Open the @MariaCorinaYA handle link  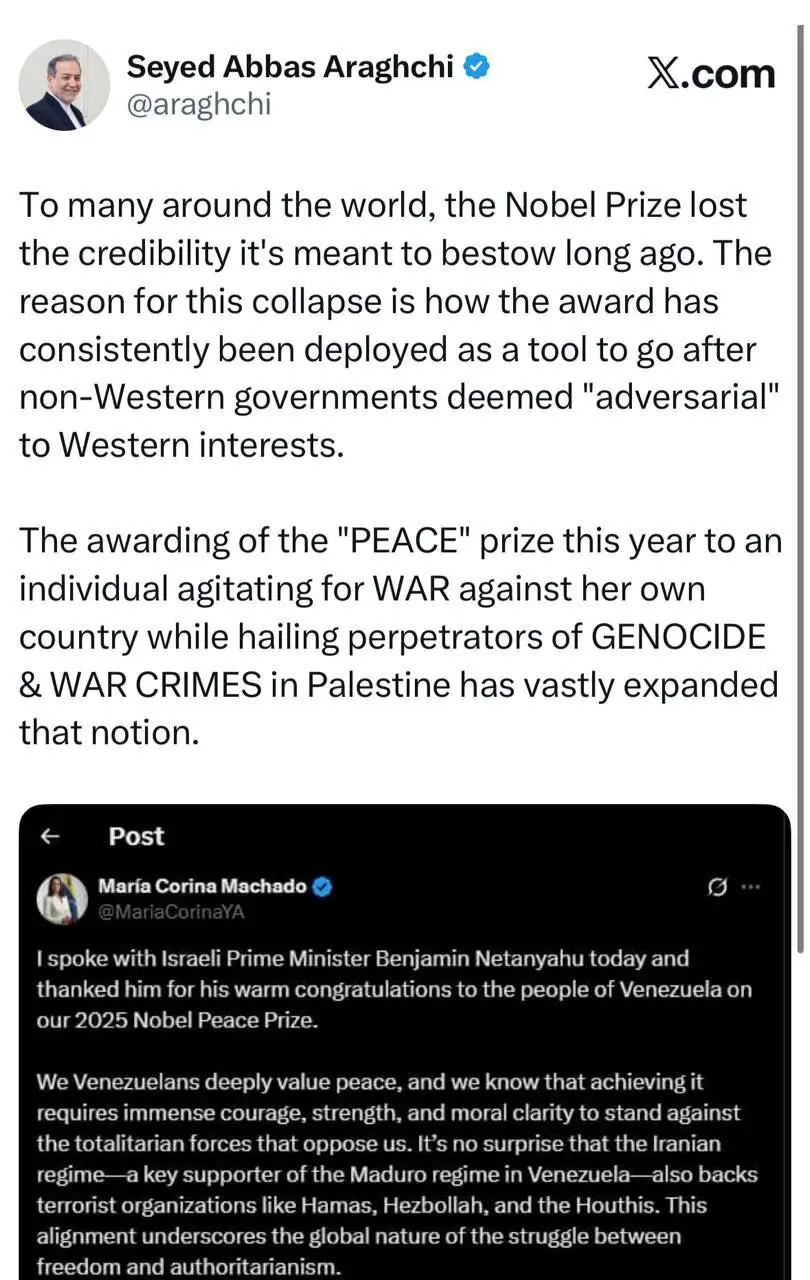tap(170, 911)
